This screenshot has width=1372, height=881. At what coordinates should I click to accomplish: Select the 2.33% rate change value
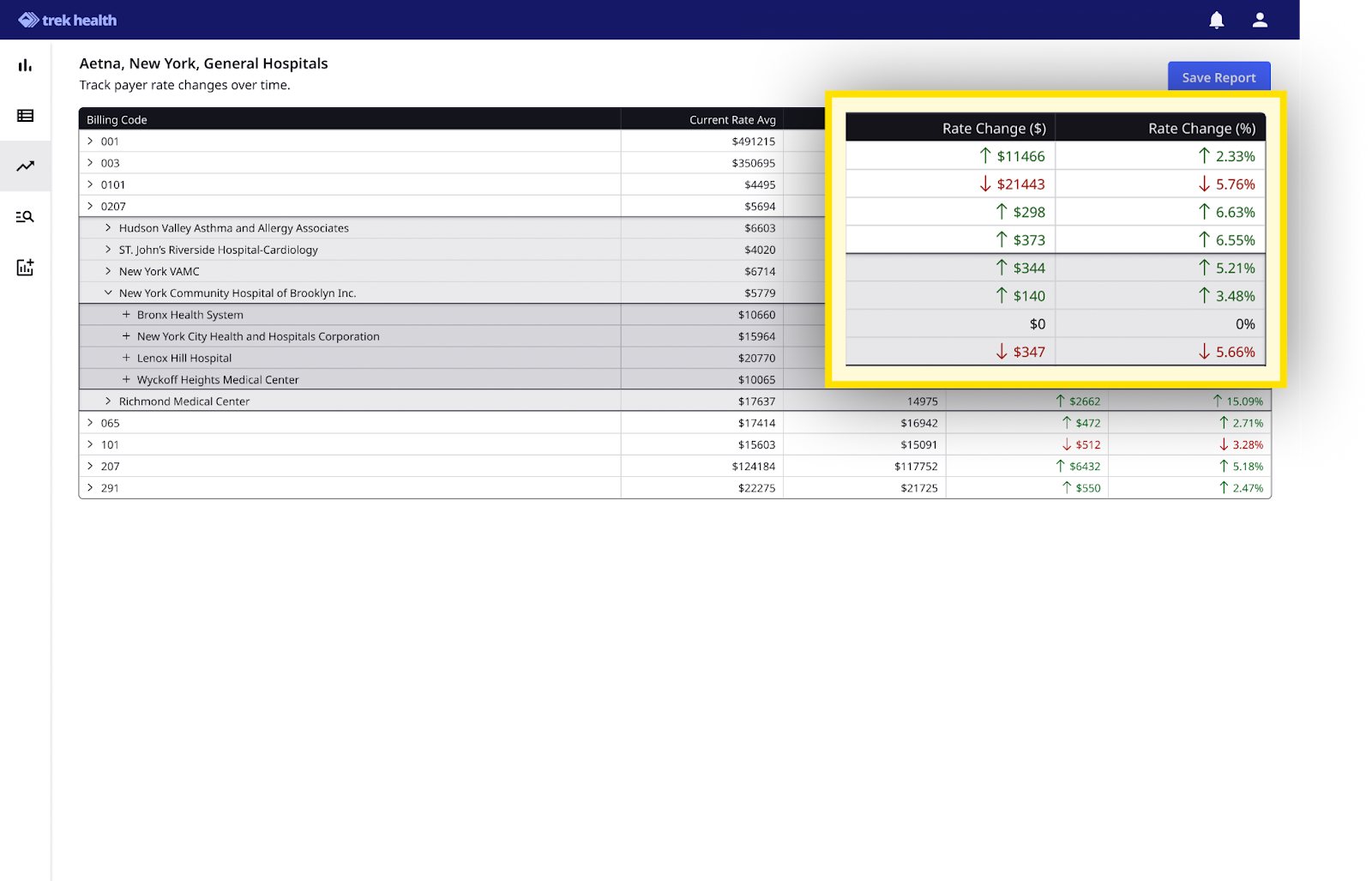tap(1227, 156)
